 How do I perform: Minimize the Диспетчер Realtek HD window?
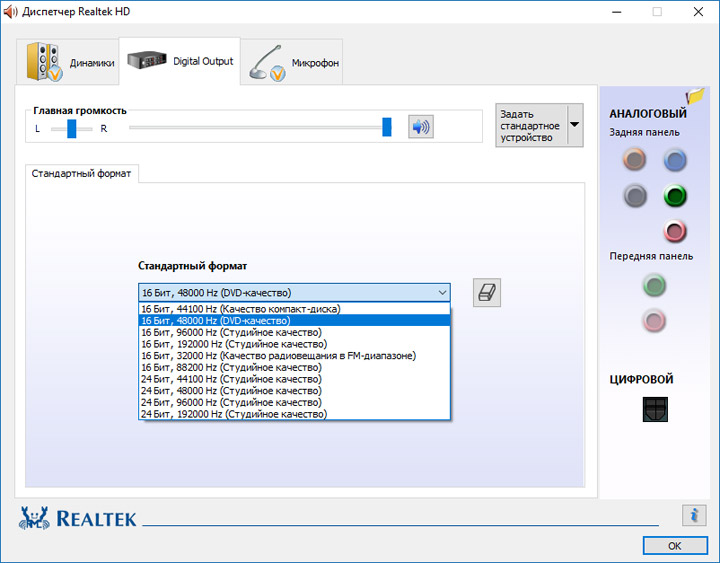coord(617,12)
